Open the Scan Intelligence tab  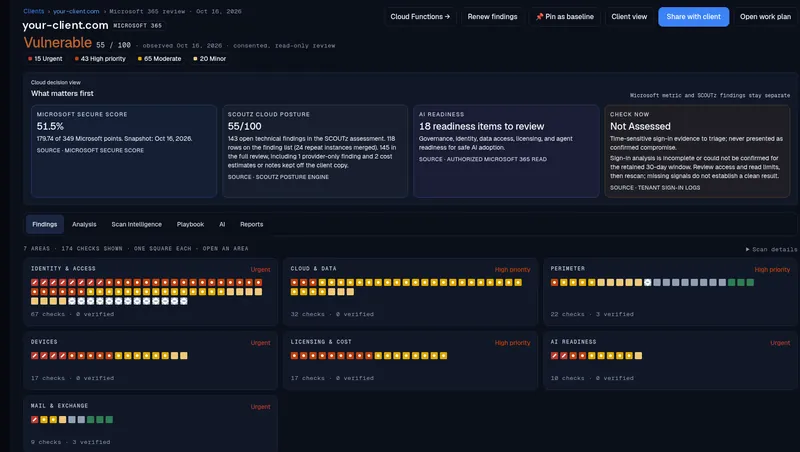(x=137, y=224)
